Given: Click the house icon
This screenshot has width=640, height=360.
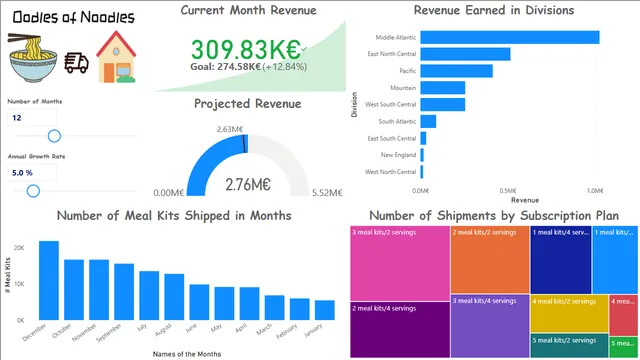Looking at the screenshot, I should [116, 57].
